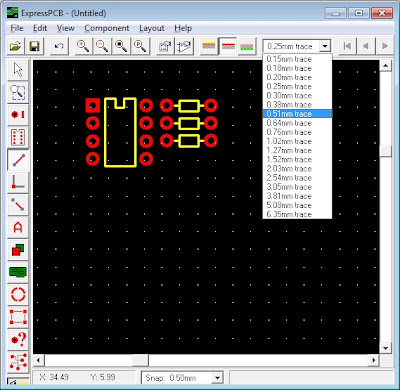
Task: Select the arrow pointer tool
Action: [18, 70]
